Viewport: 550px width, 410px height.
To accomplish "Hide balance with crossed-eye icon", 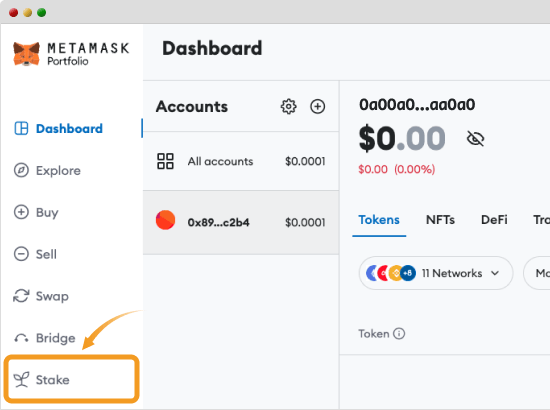I will pyautogui.click(x=475, y=139).
